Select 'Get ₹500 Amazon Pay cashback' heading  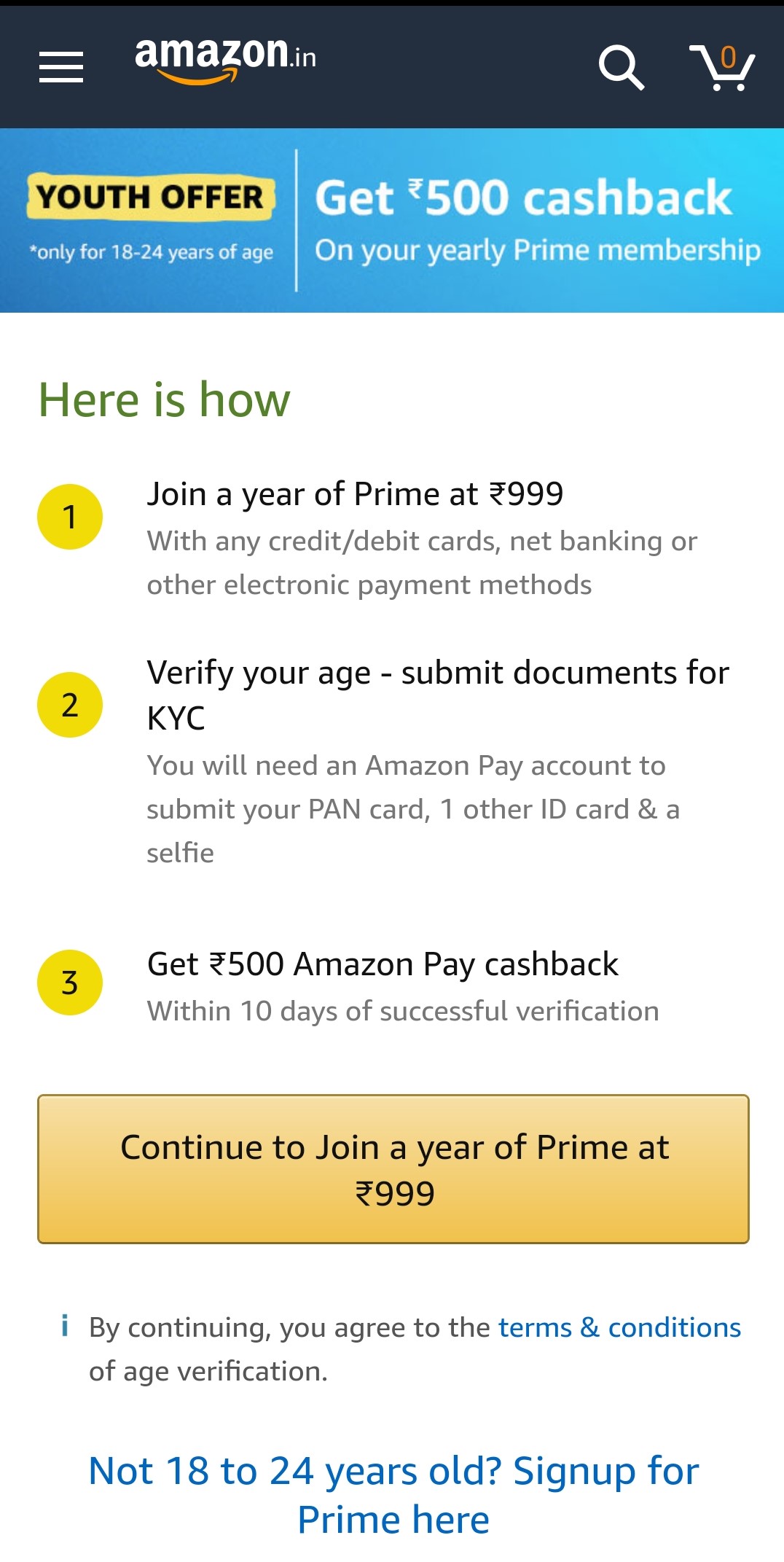tap(383, 964)
